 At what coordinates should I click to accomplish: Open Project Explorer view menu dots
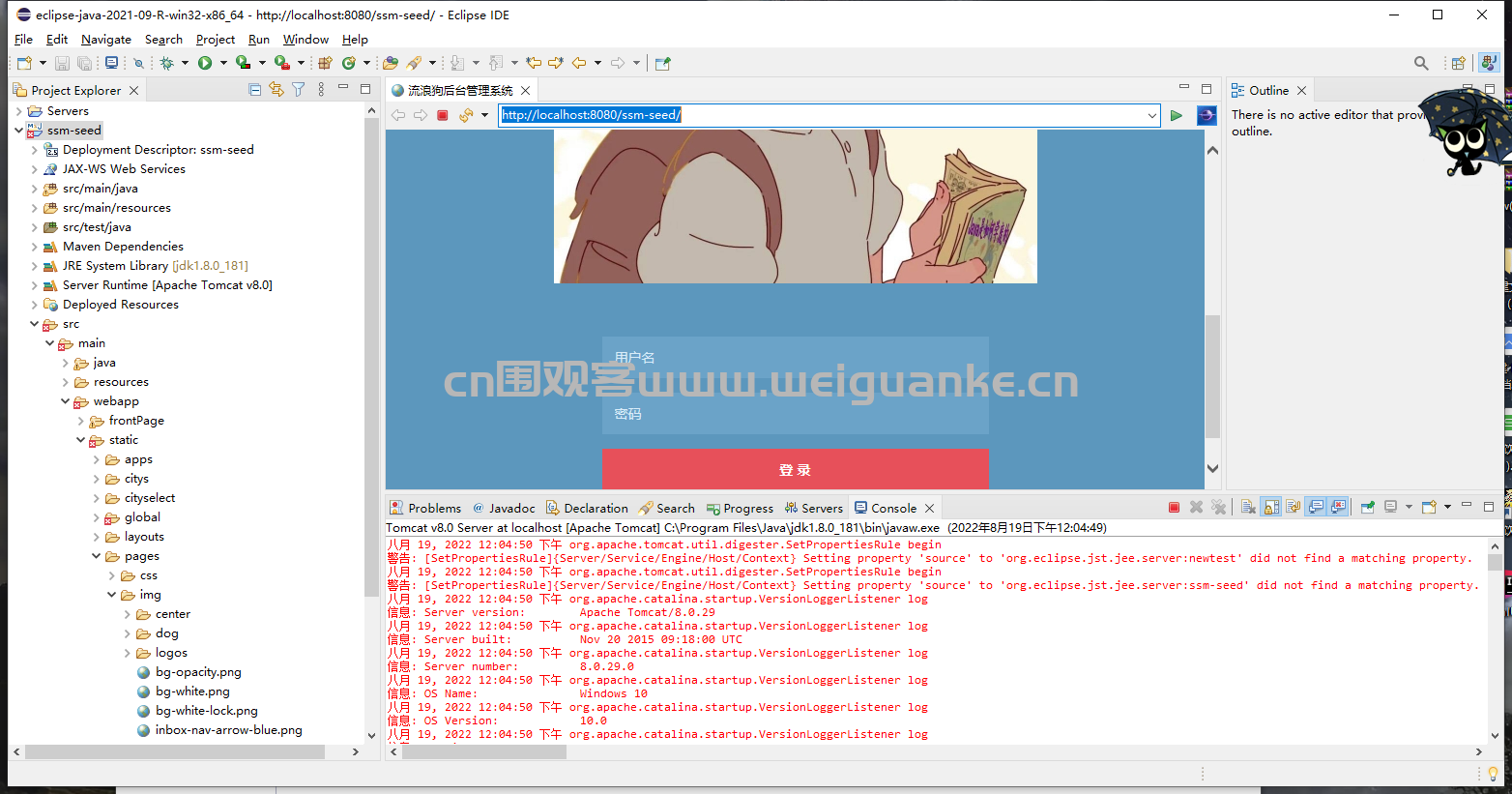tap(321, 90)
